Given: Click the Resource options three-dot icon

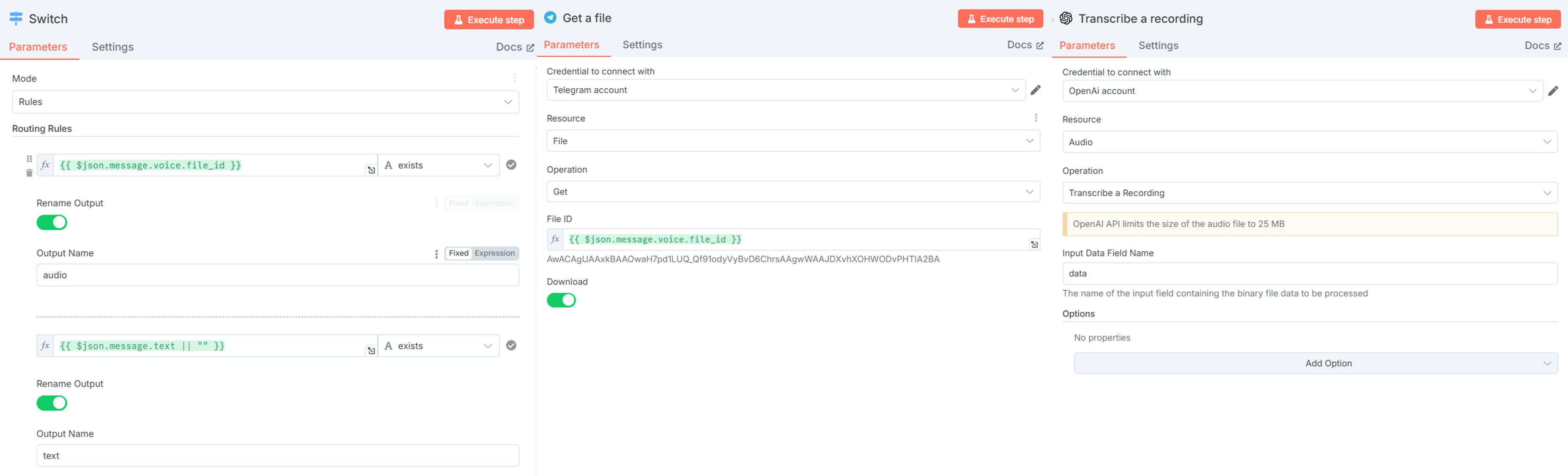Looking at the screenshot, I should (x=1035, y=118).
